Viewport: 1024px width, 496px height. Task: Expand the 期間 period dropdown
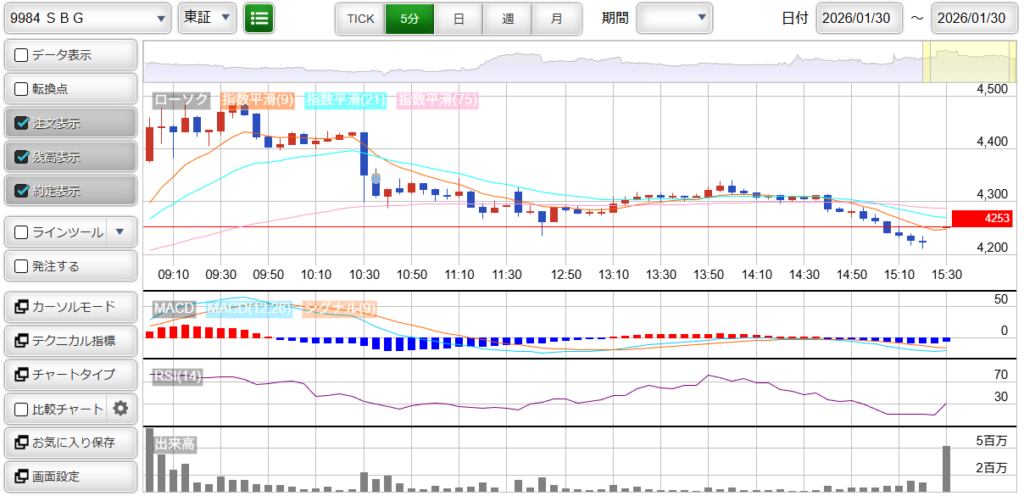tap(674, 18)
